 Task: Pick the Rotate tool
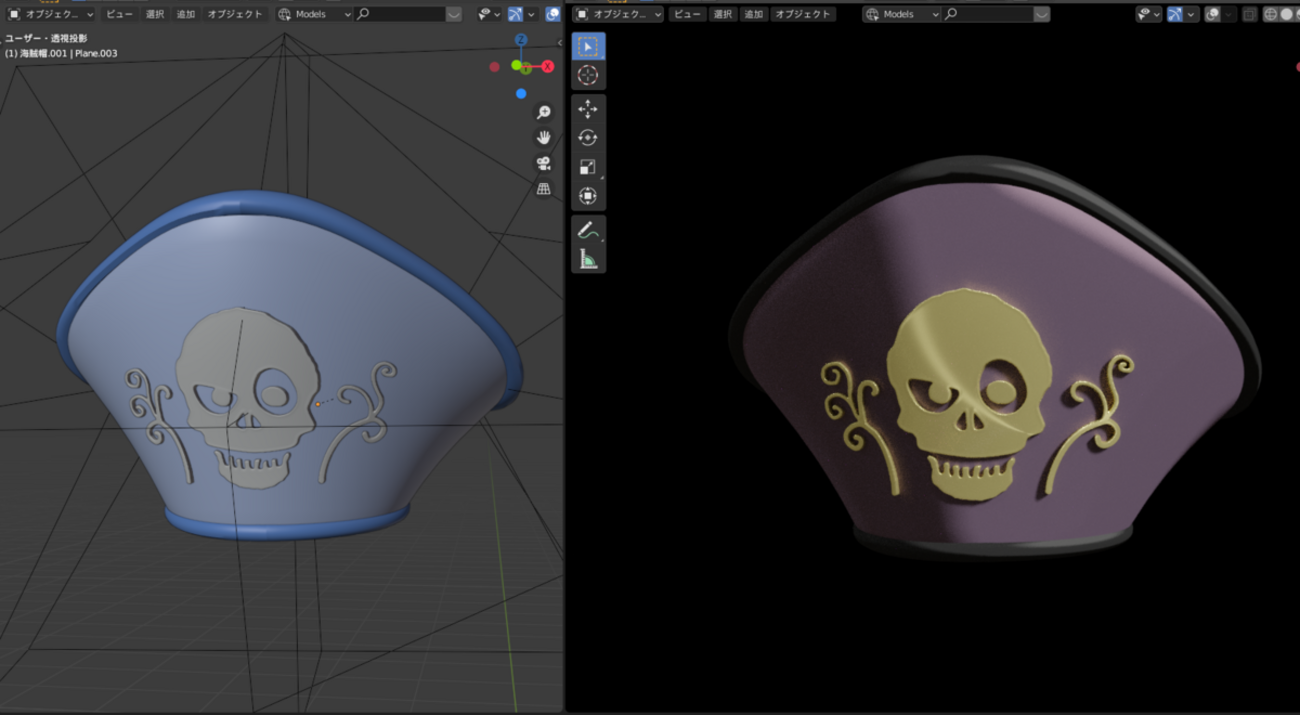[x=588, y=138]
